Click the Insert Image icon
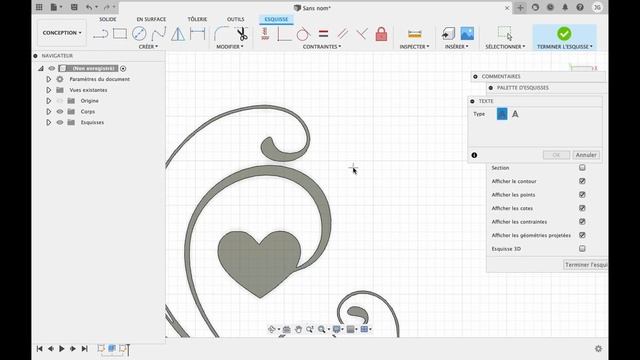 pos(467,34)
